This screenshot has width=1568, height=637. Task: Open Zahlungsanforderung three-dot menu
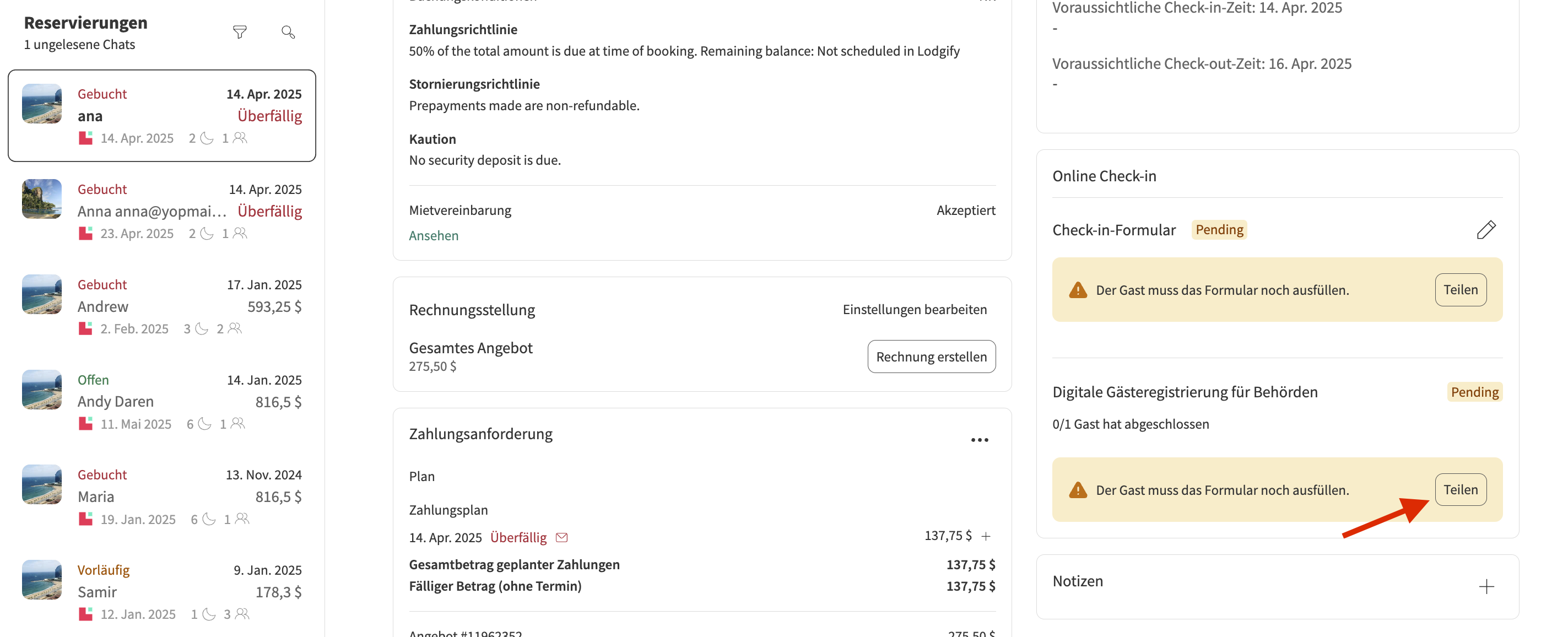pyautogui.click(x=979, y=440)
